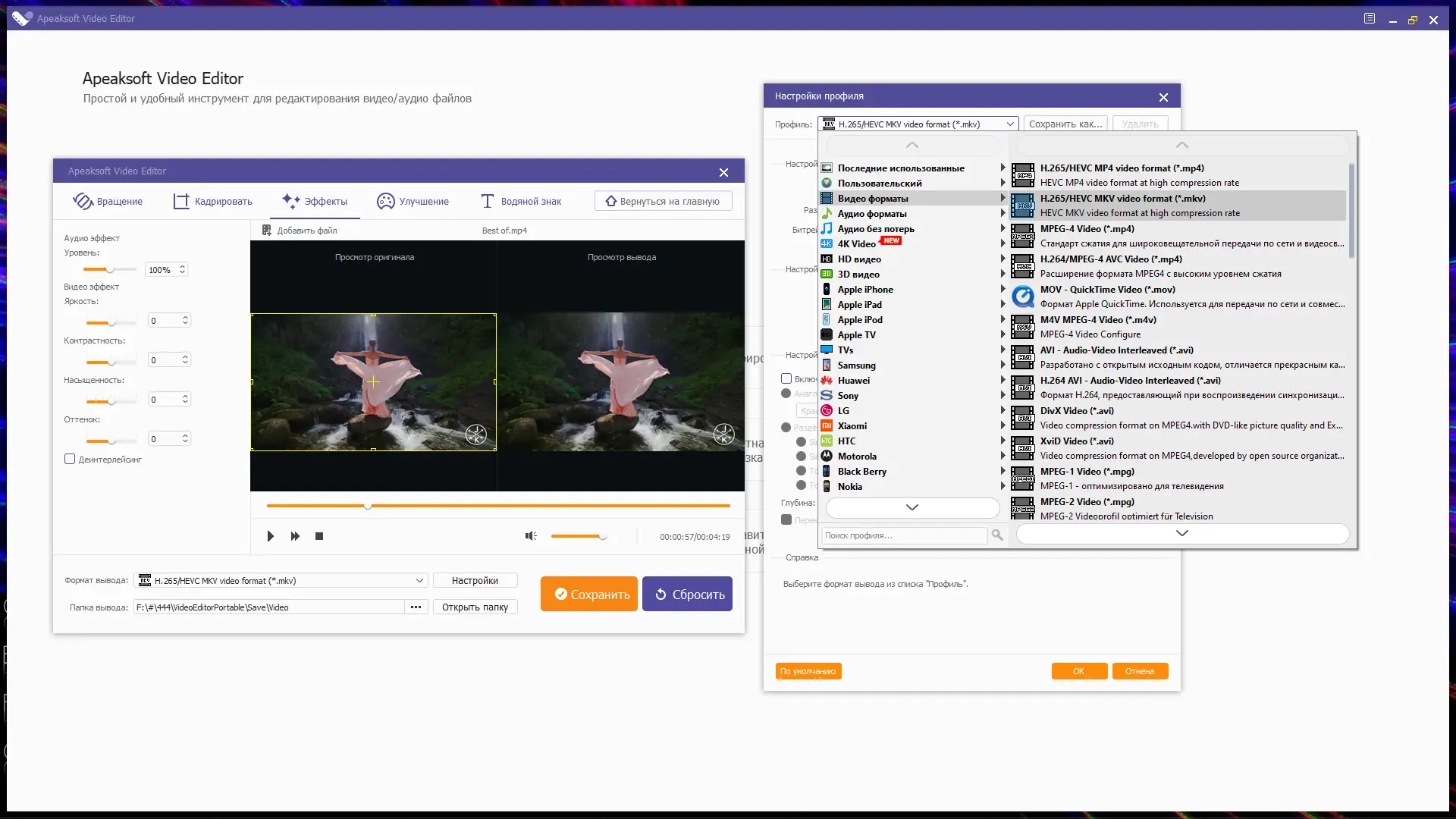The height and width of the screenshot is (819, 1456).
Task: Click the Open folder button
Action: 475,607
